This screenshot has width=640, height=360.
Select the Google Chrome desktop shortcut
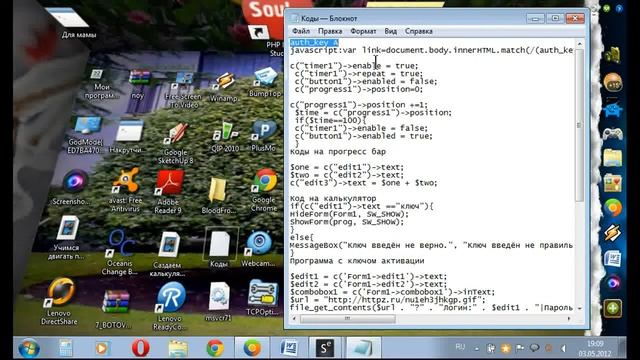point(264,190)
